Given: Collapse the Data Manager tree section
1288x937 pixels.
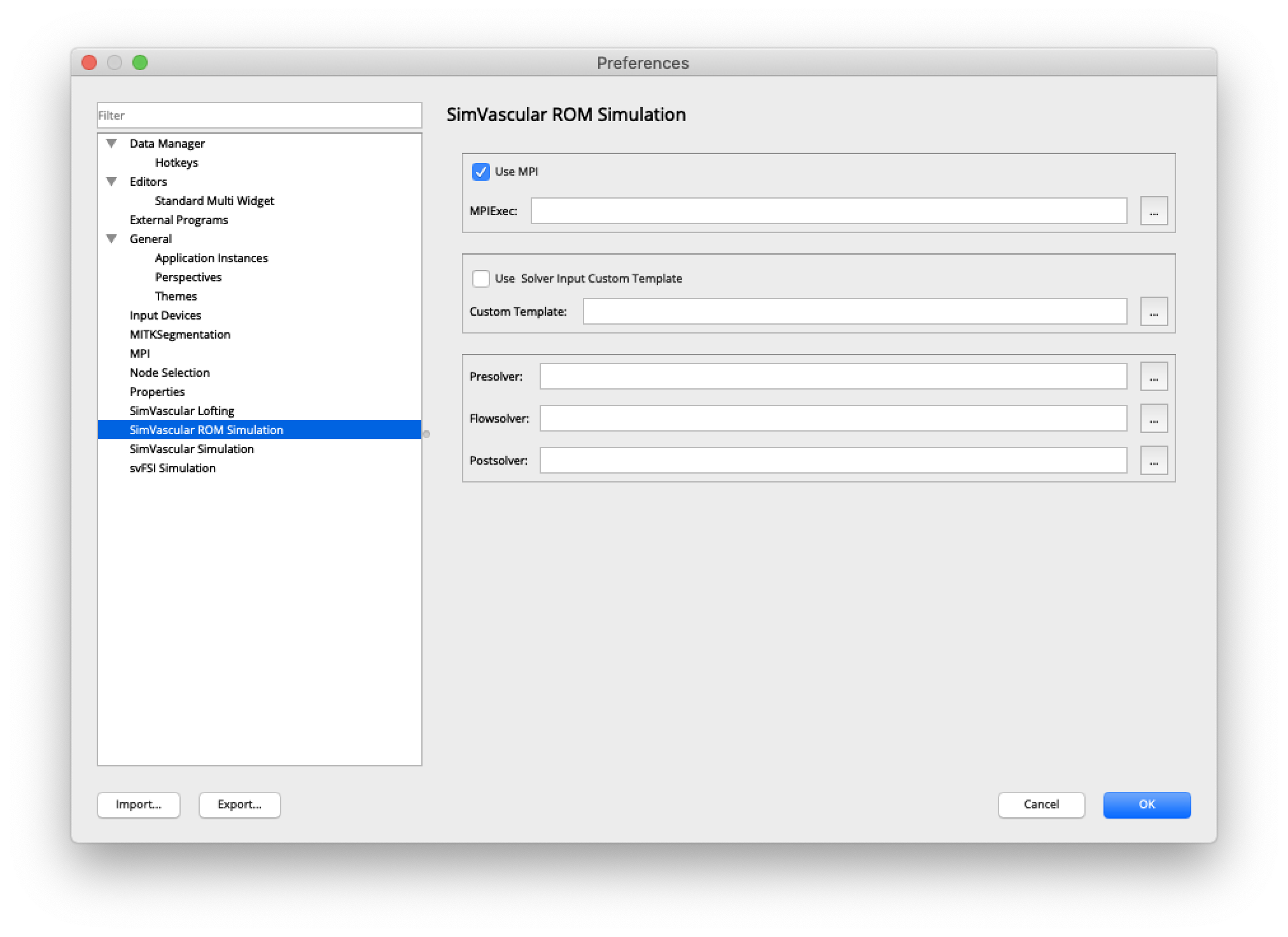Looking at the screenshot, I should (x=112, y=143).
